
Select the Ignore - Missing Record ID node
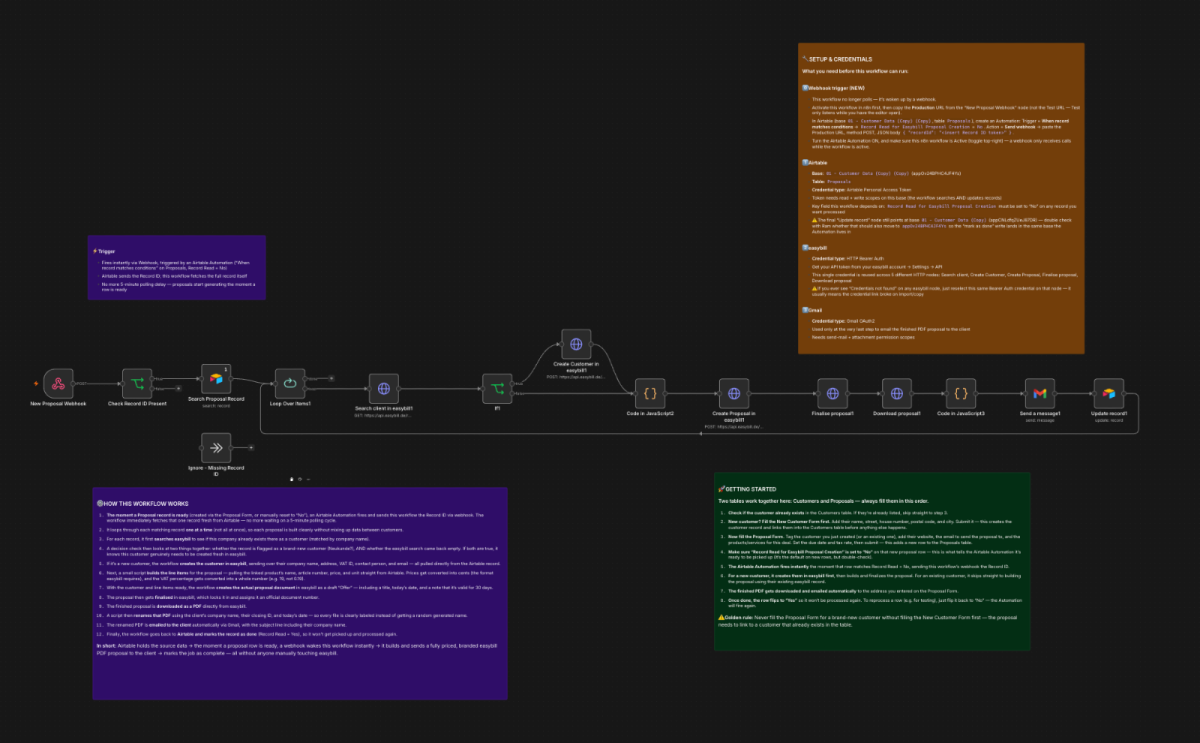pyautogui.click(x=216, y=448)
